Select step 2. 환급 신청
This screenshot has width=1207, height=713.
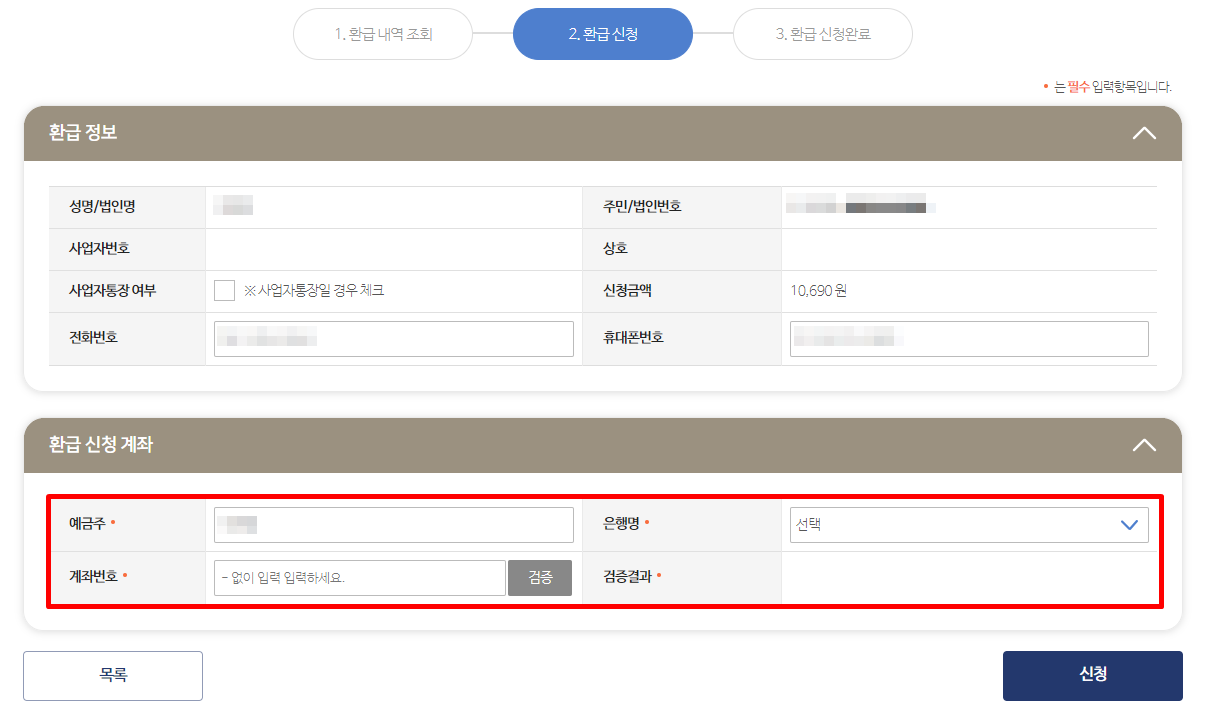(x=603, y=34)
